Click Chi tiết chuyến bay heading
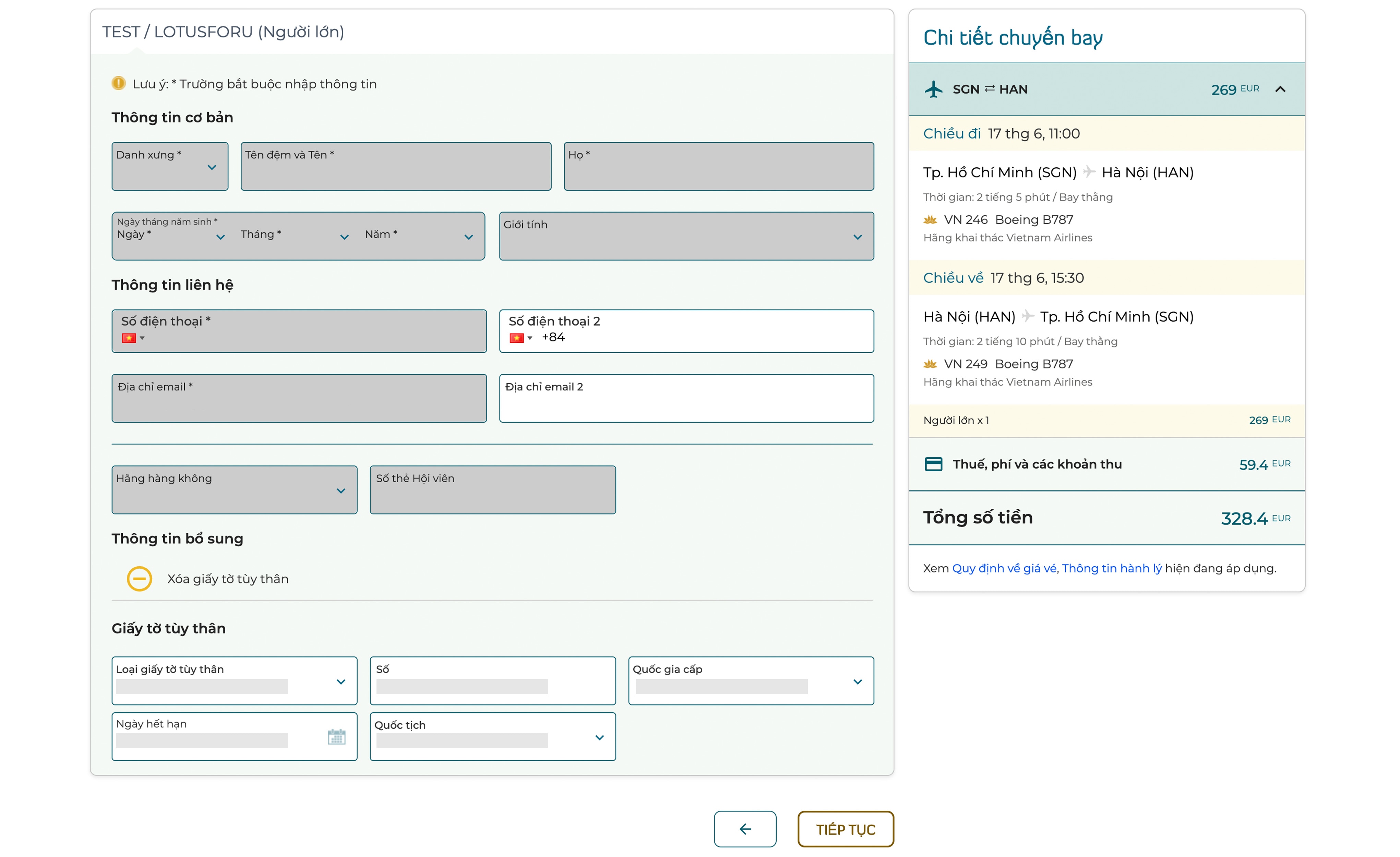The width and height of the screenshot is (1400, 857). tap(1013, 37)
